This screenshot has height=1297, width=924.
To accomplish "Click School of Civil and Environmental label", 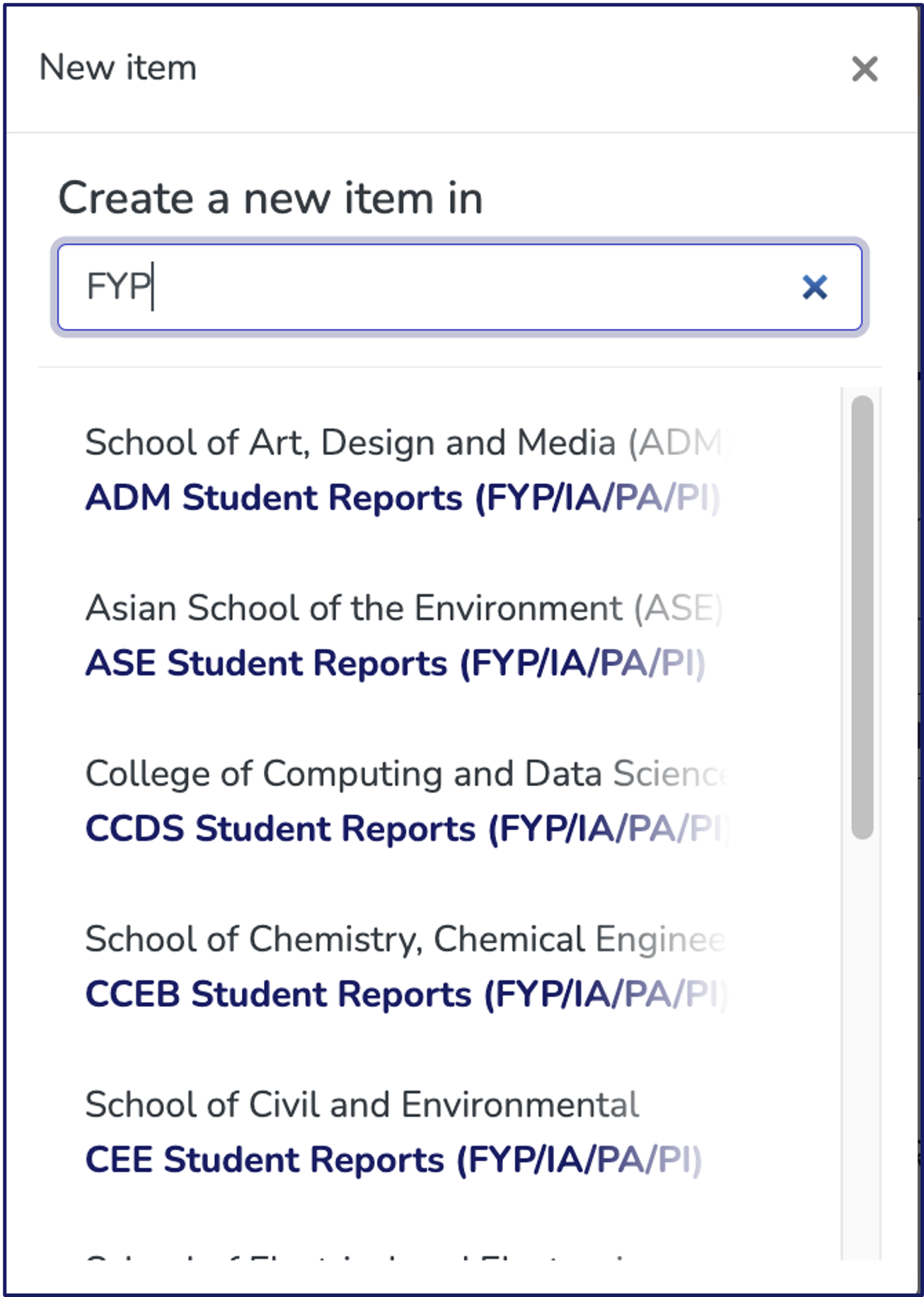I will [362, 1105].
